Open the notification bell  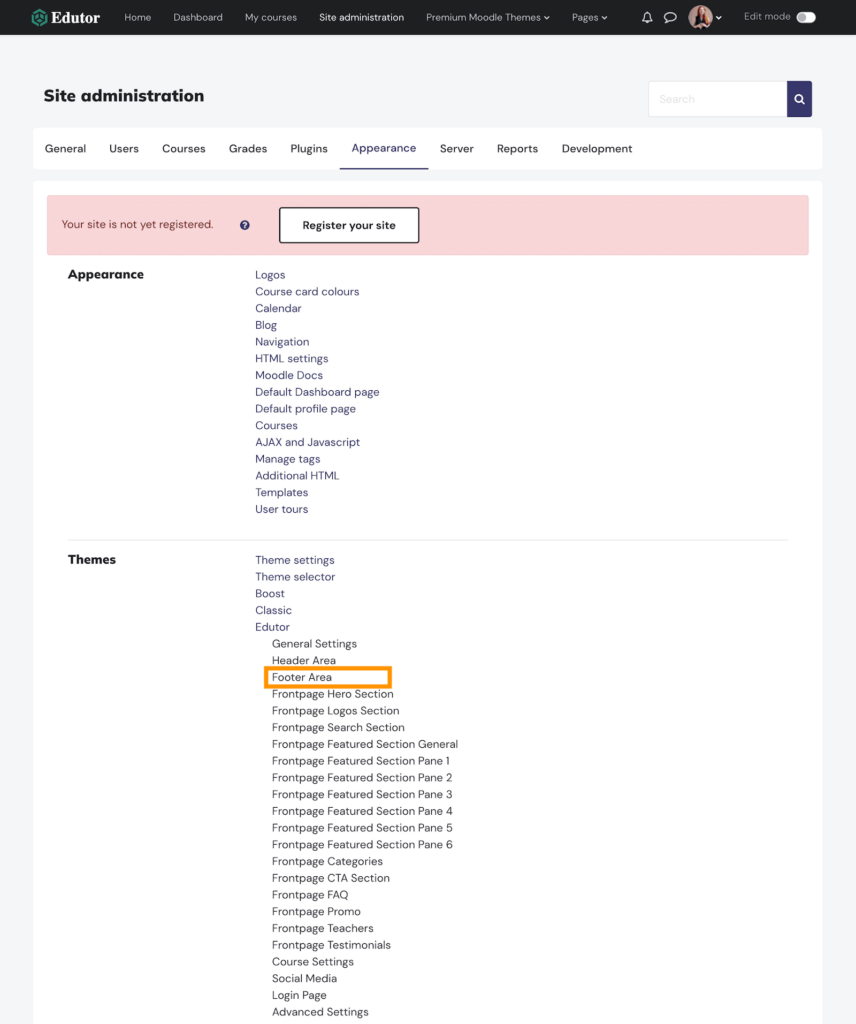(x=647, y=17)
